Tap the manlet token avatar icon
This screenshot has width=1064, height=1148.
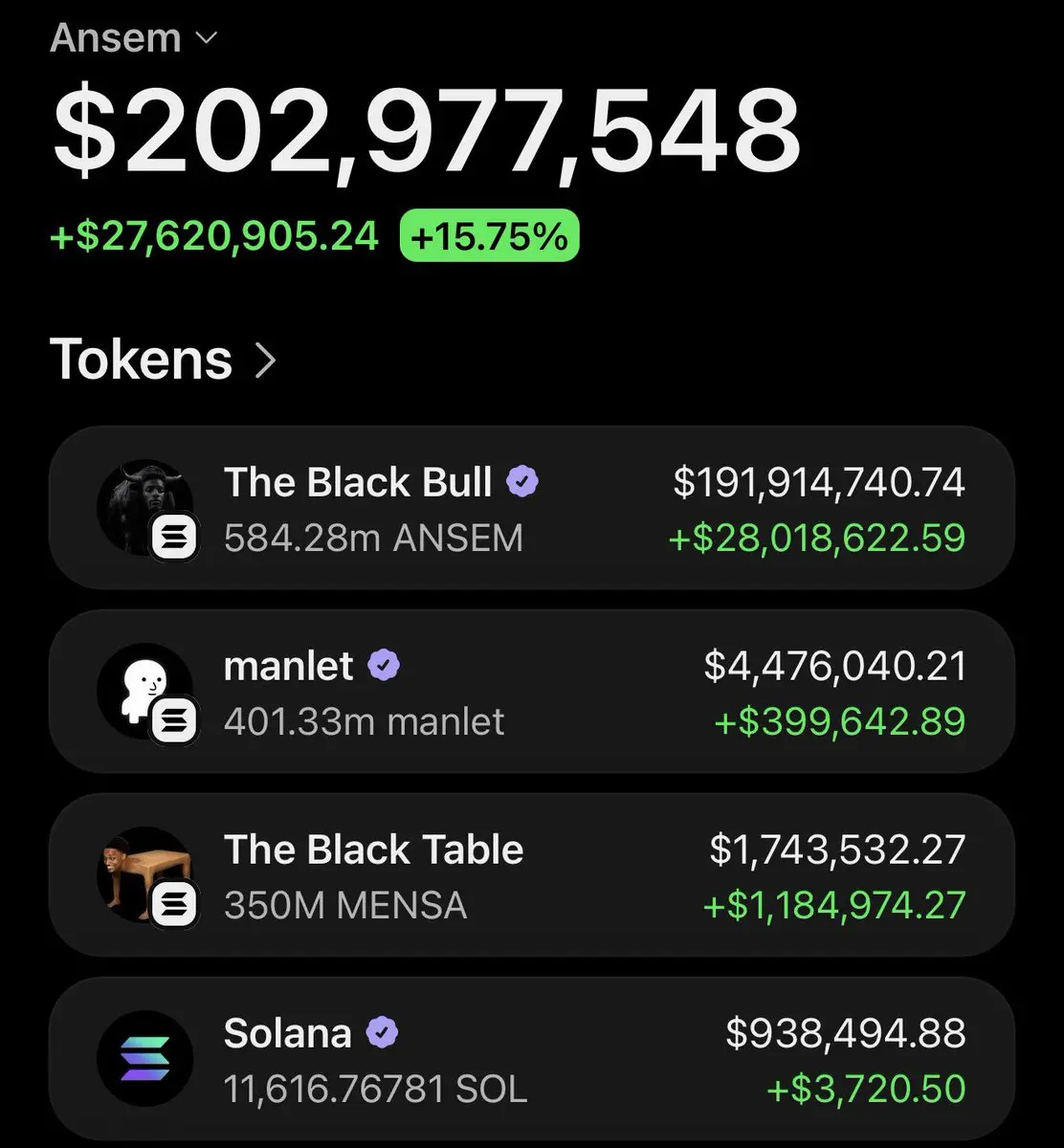tap(145, 692)
